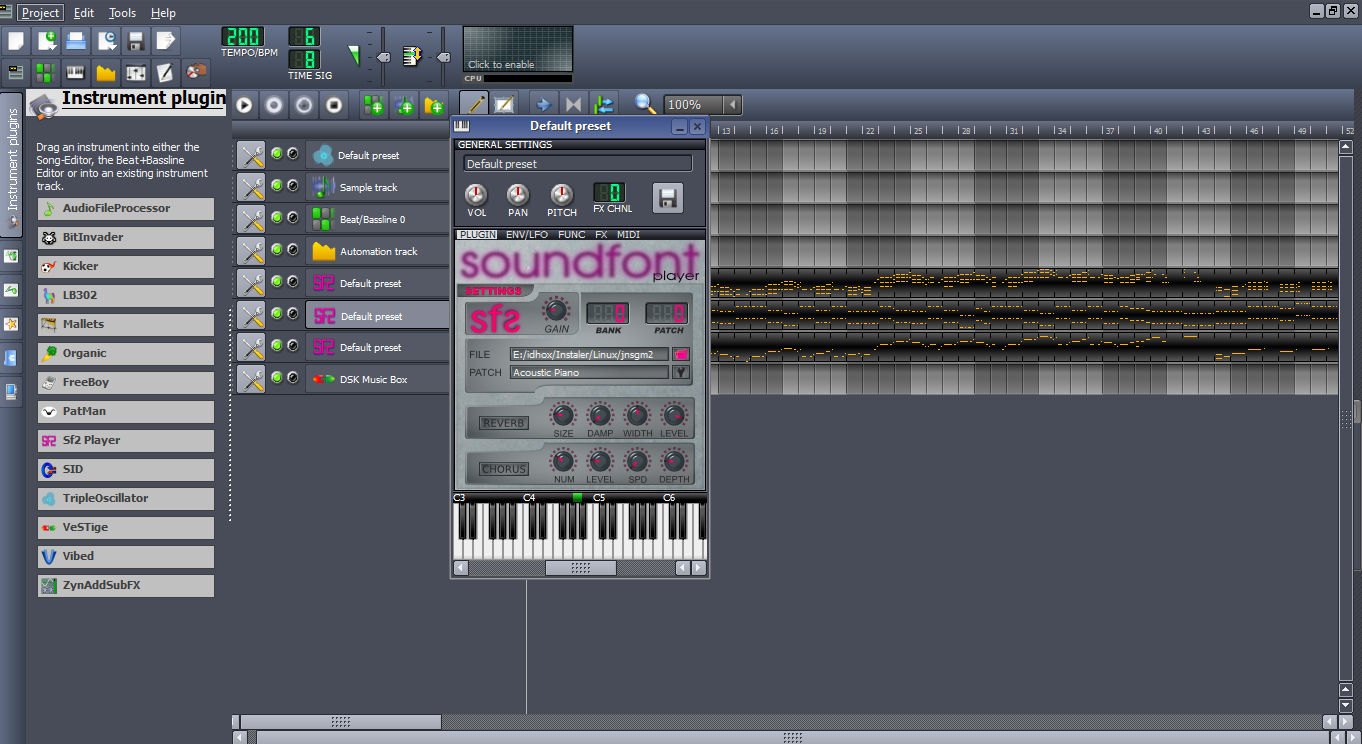The width and height of the screenshot is (1362, 744).
Task: Solo the DSK Music Box track
Action: (x=293, y=378)
